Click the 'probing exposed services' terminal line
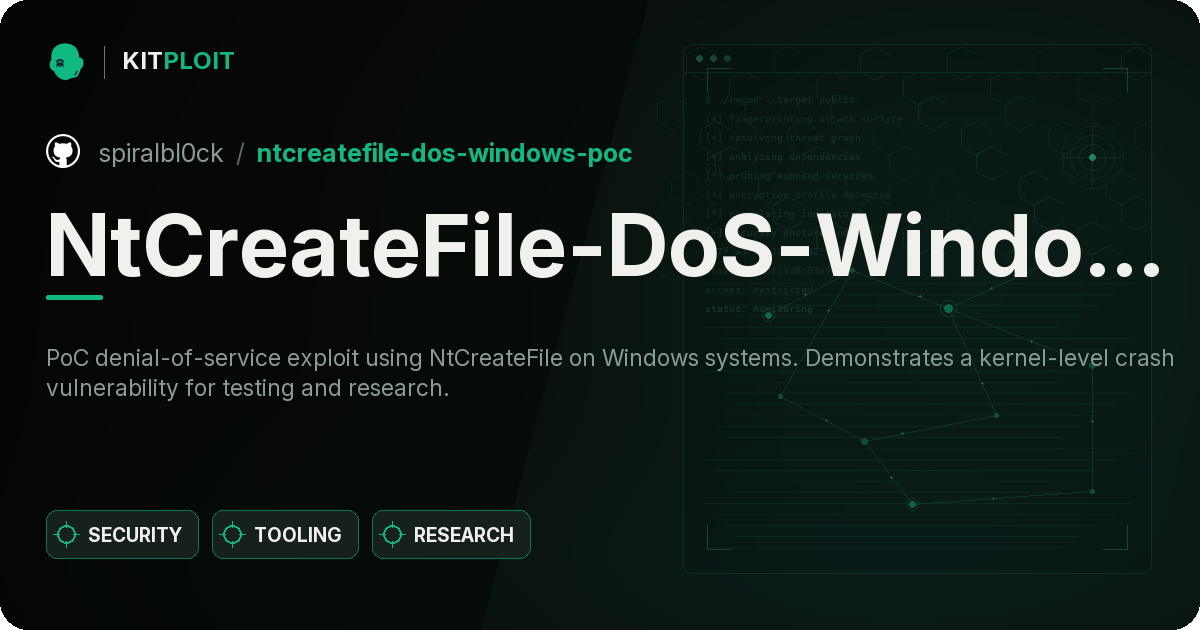 (x=789, y=176)
